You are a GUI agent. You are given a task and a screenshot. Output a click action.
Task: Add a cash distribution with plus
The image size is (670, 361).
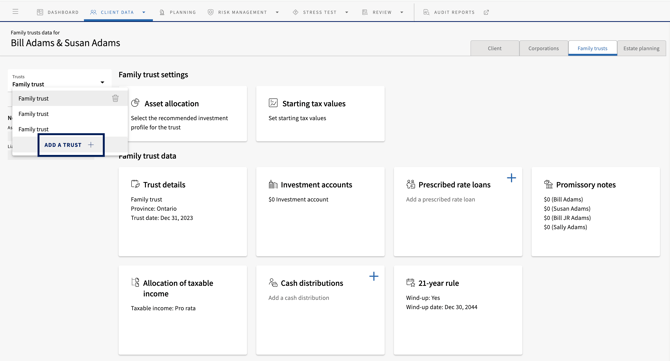pos(374,276)
